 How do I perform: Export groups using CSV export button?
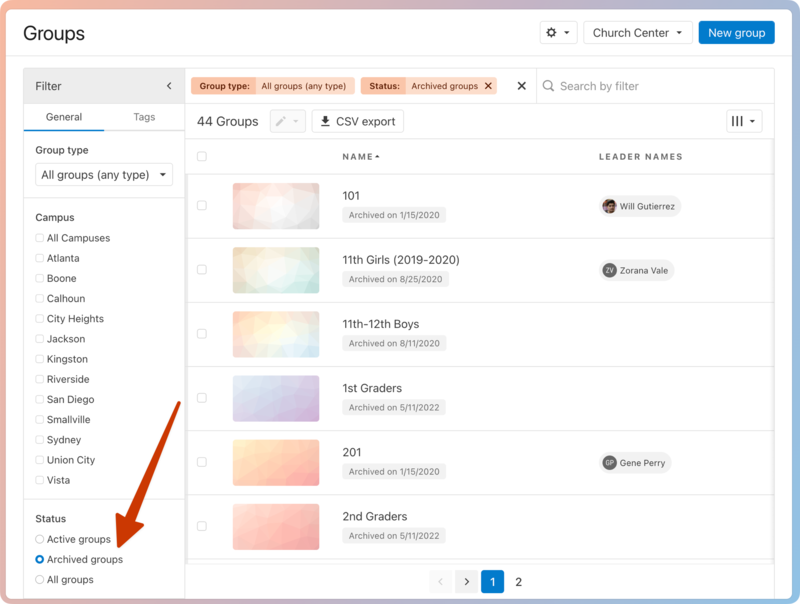click(x=357, y=121)
